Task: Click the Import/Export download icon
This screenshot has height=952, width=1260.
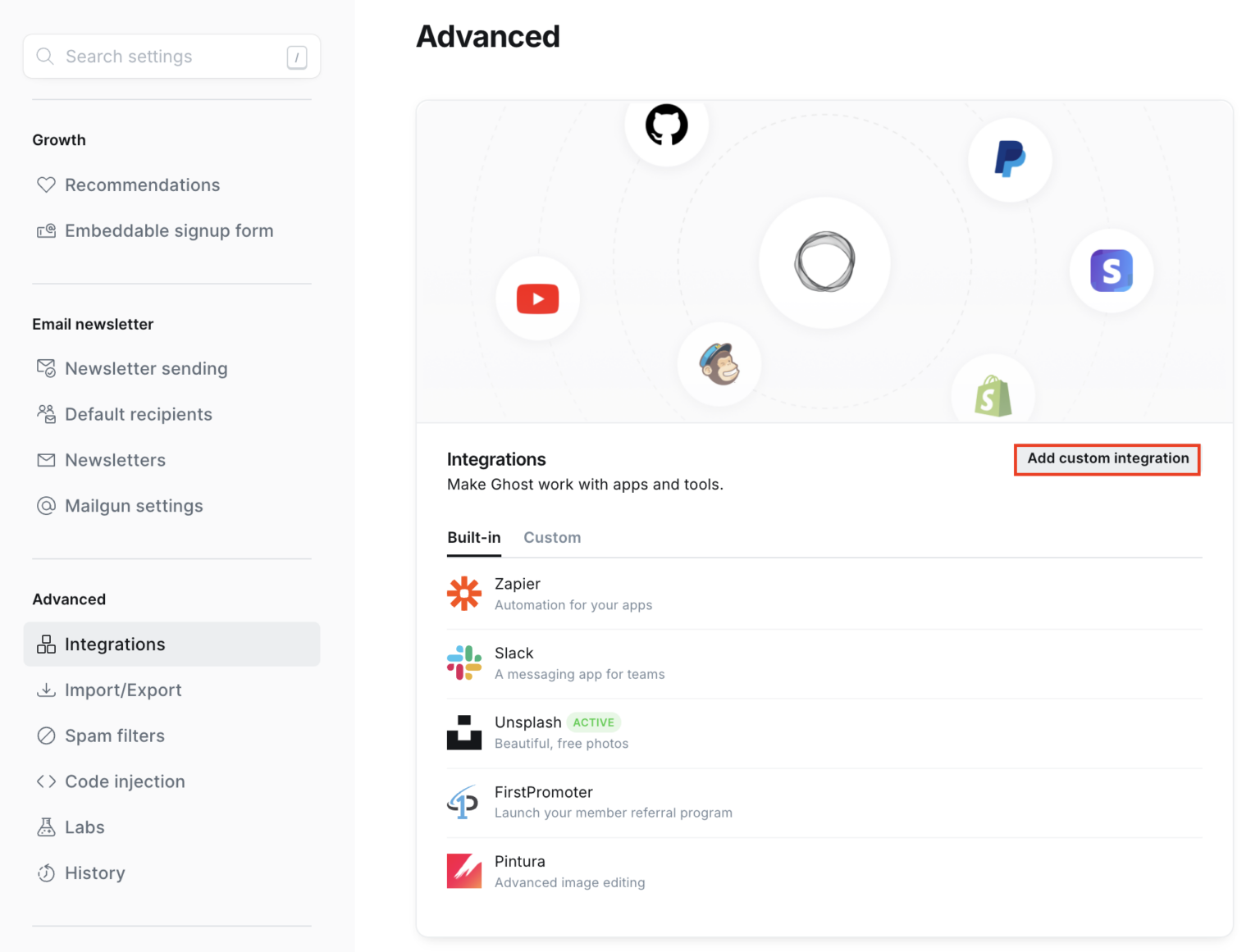Action: pos(47,690)
